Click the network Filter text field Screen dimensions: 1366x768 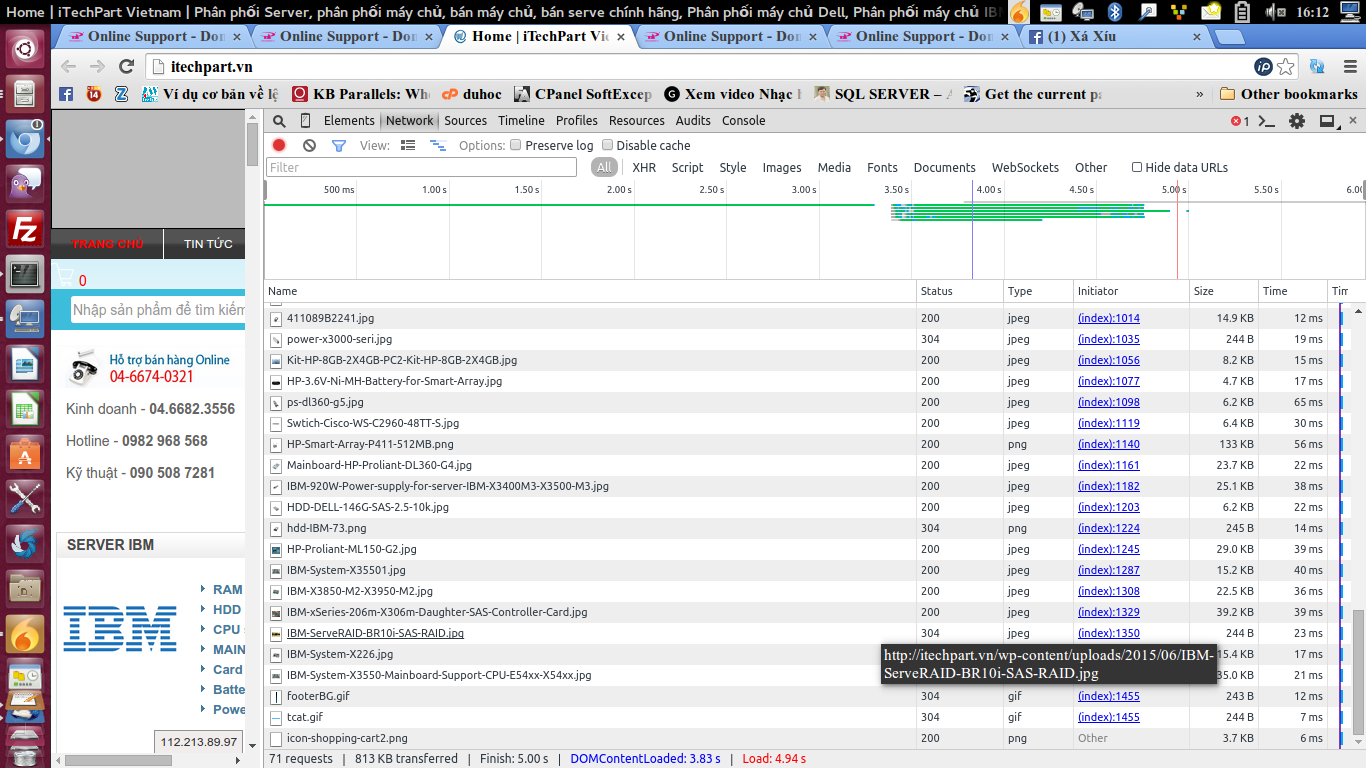point(421,167)
